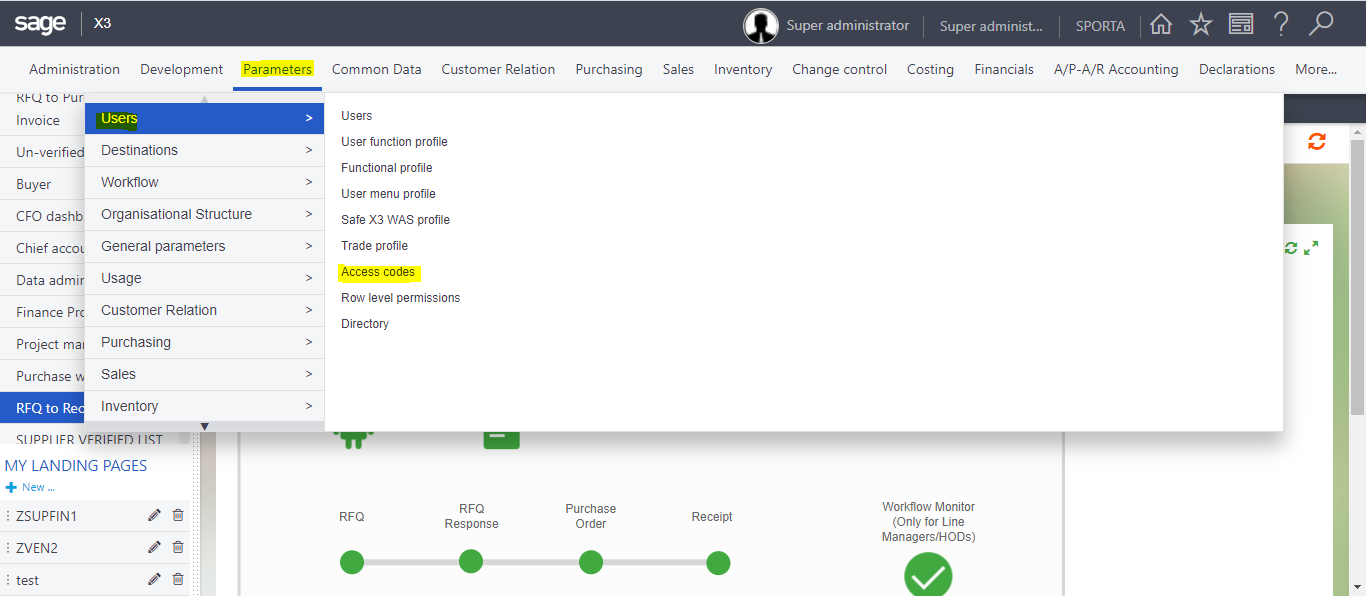Refresh the page with the orange refresh icon
This screenshot has height=596, width=1366.
point(1317,142)
